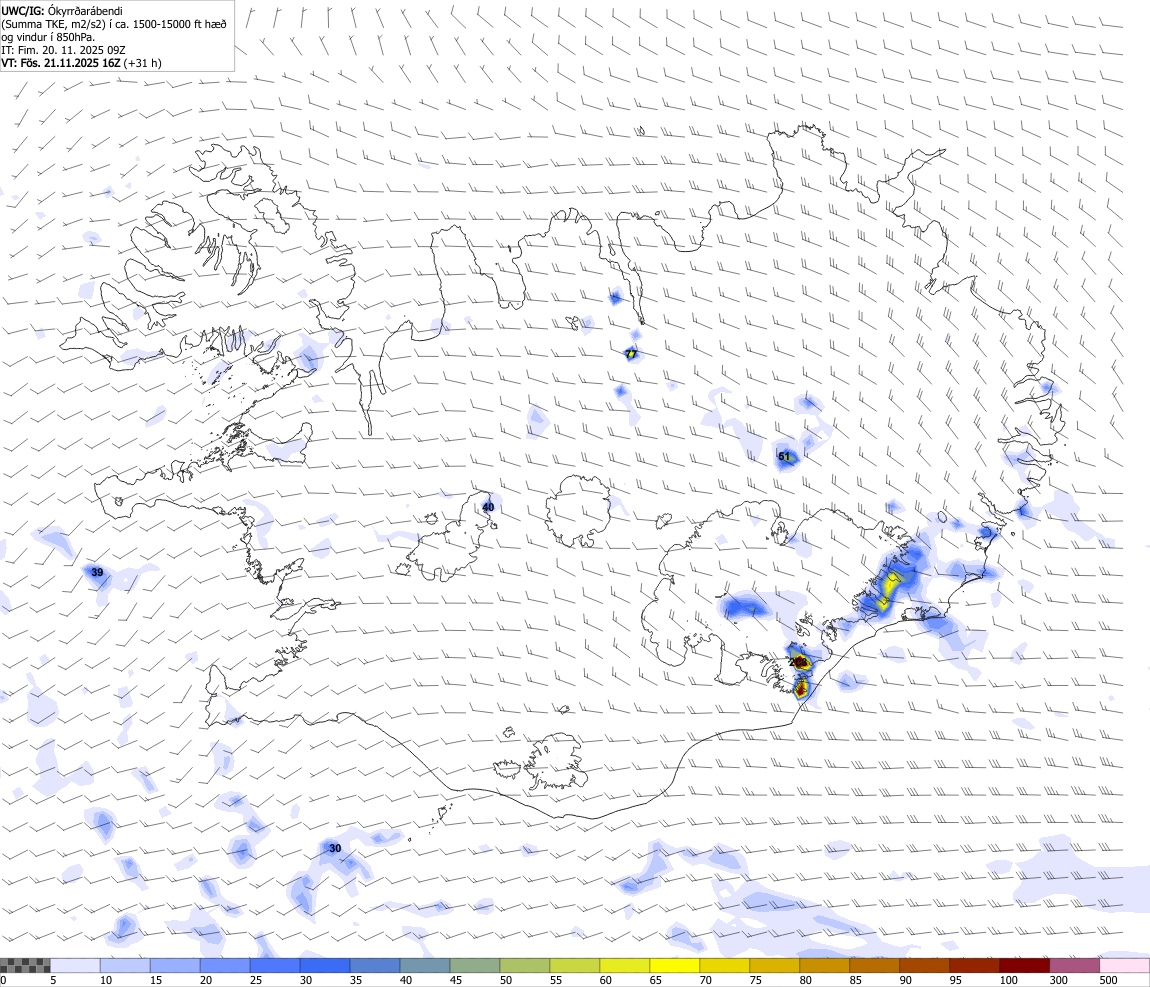Image resolution: width=1150 pixels, height=987 pixels.
Task: Select the legend tick label '60'
Action: click(x=605, y=980)
